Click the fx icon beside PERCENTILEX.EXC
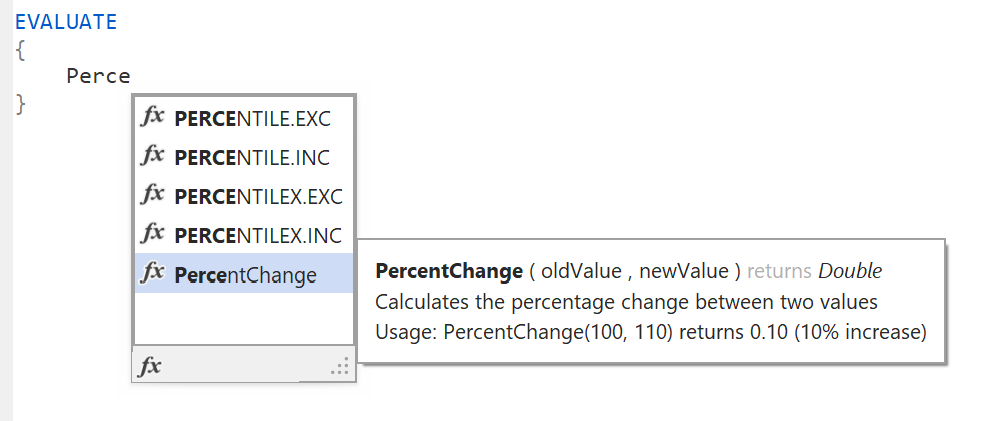 [152, 194]
